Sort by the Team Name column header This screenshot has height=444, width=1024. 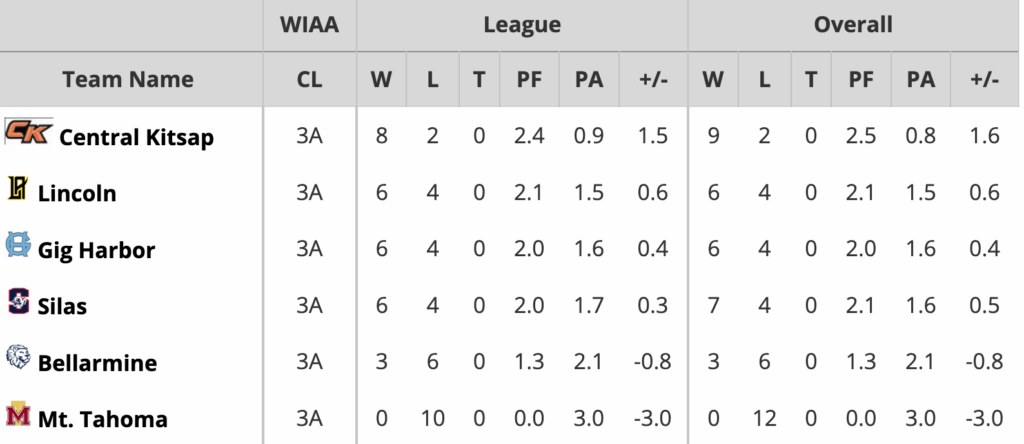pyautogui.click(x=128, y=79)
